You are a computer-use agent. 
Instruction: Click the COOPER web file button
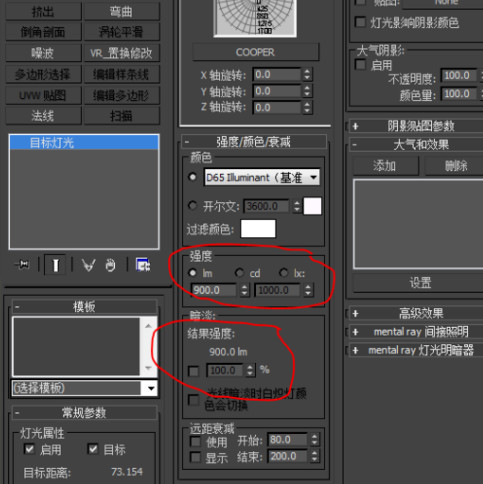point(255,52)
